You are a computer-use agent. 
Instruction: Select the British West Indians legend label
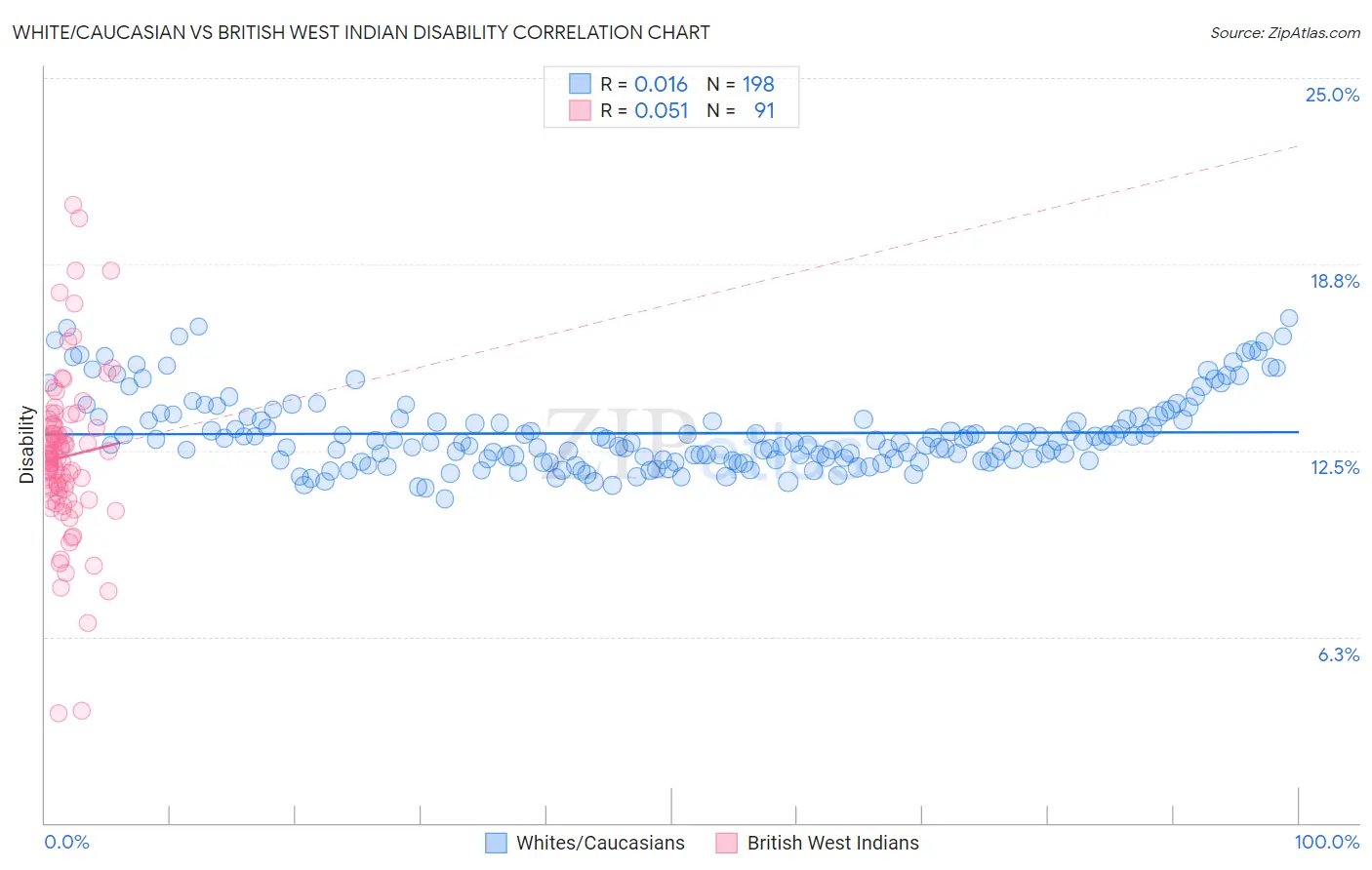point(833,843)
